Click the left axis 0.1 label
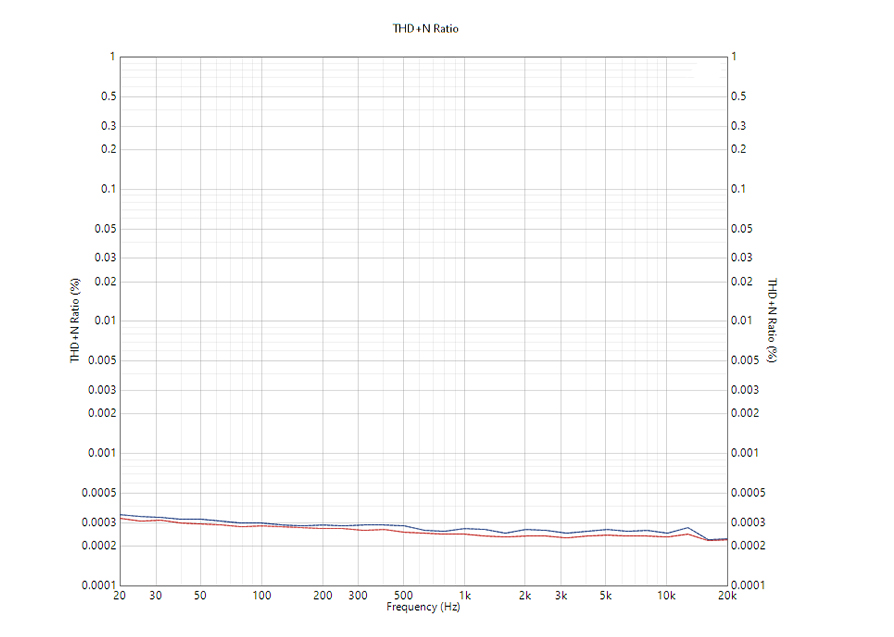894x637 pixels. [108, 189]
